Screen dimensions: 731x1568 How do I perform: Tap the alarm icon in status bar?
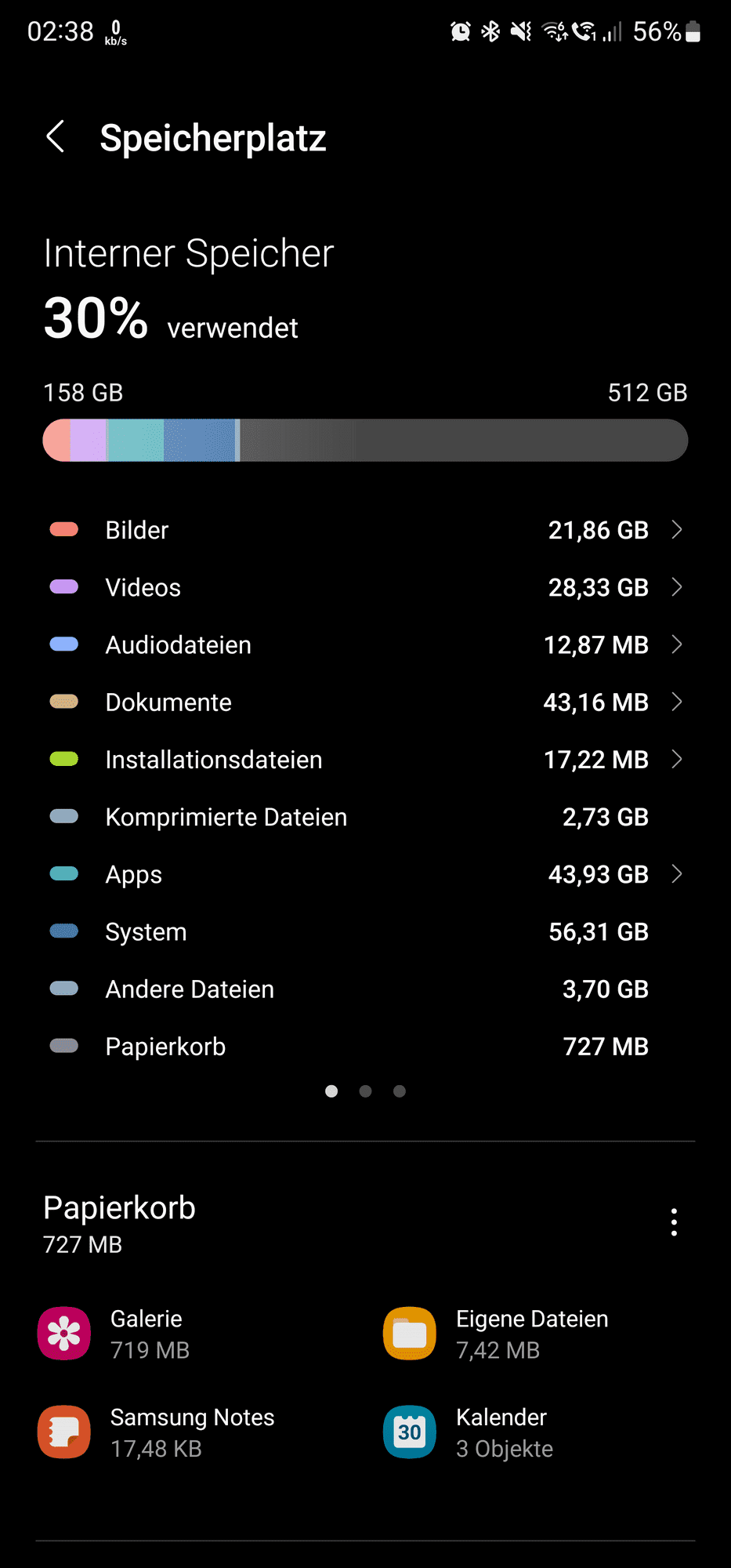coord(461,31)
